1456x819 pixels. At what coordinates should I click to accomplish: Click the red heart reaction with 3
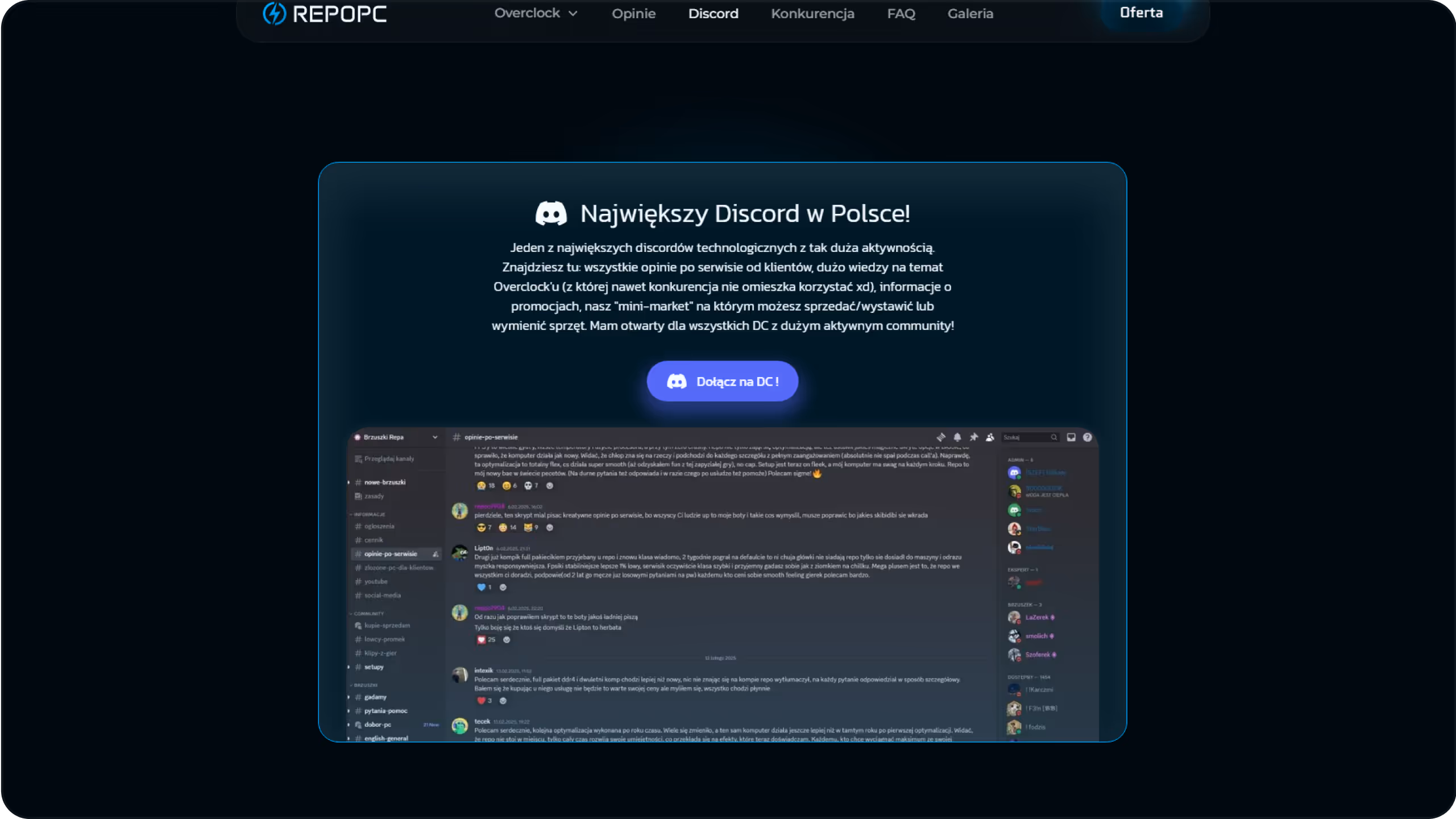point(484,701)
